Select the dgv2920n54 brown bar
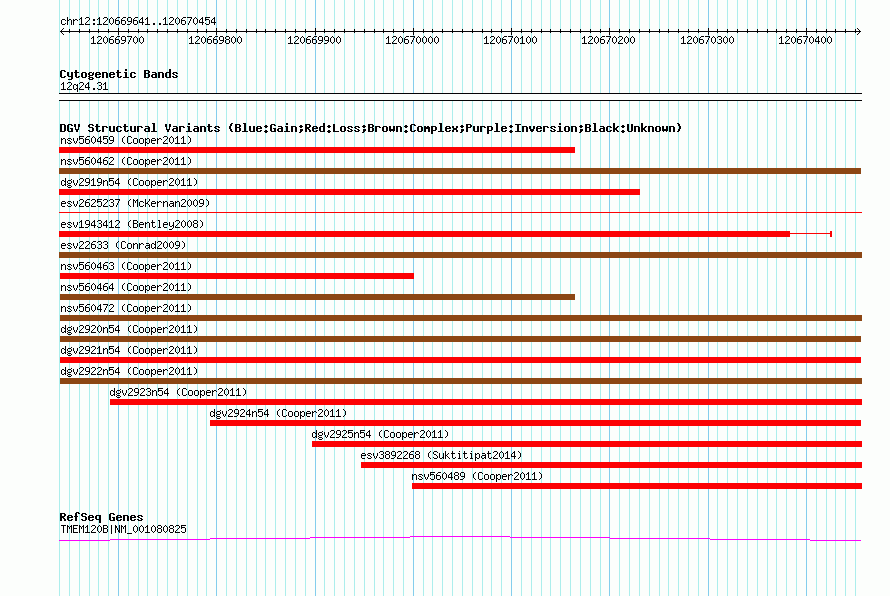890x596 pixels. pyautogui.click(x=460, y=339)
